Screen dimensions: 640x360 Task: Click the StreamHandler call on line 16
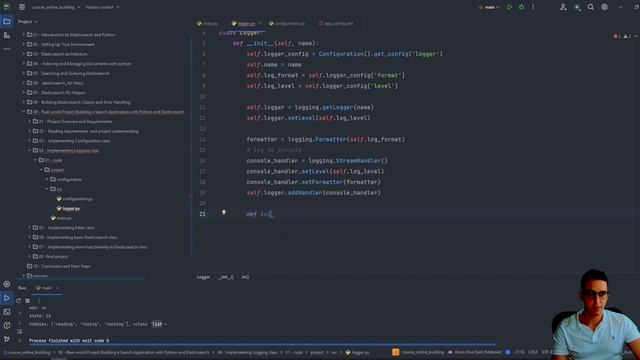[x=361, y=161]
